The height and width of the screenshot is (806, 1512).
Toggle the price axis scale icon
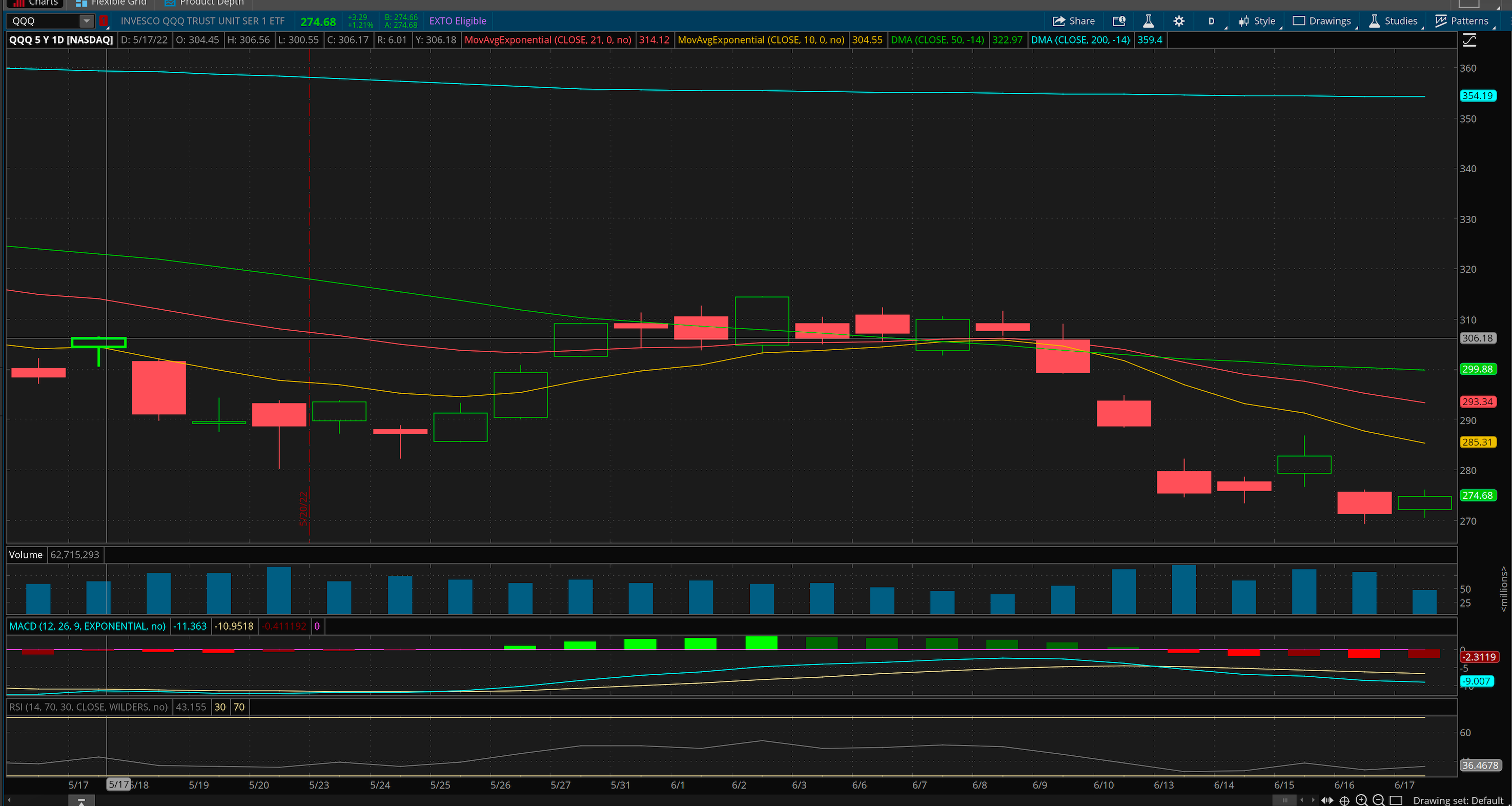tap(1469, 40)
